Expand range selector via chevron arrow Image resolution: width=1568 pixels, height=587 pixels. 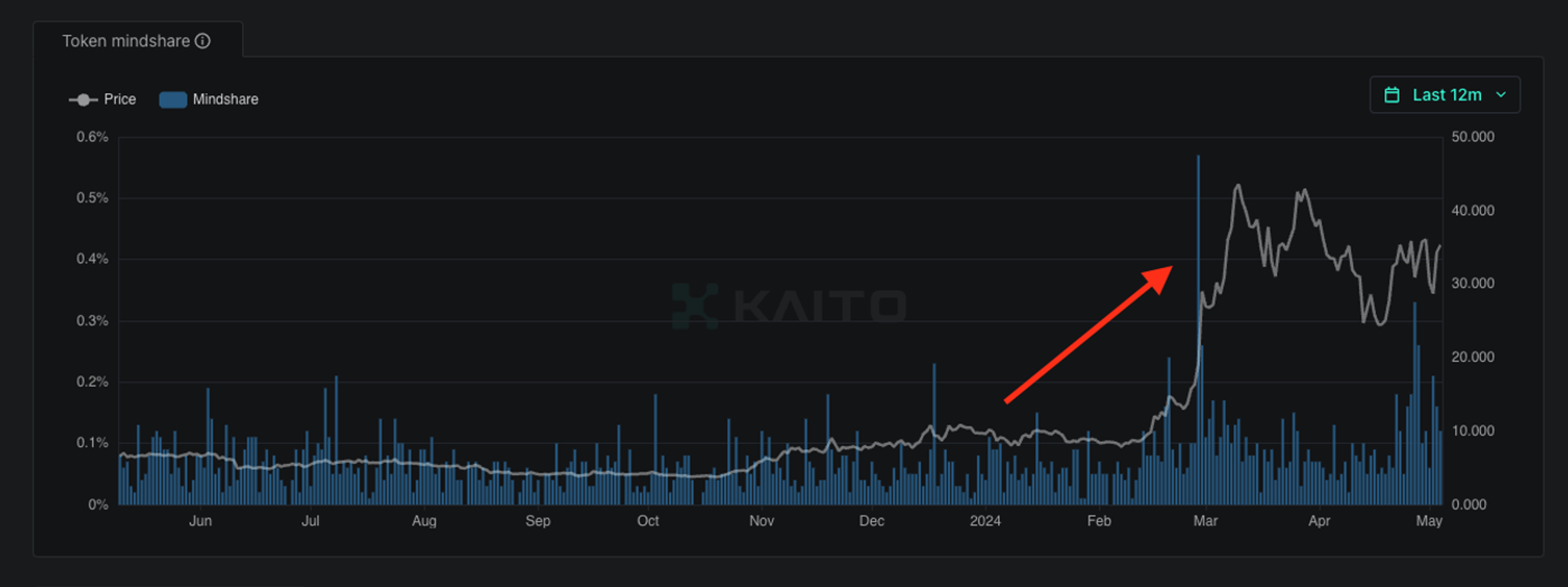pyautogui.click(x=1501, y=95)
